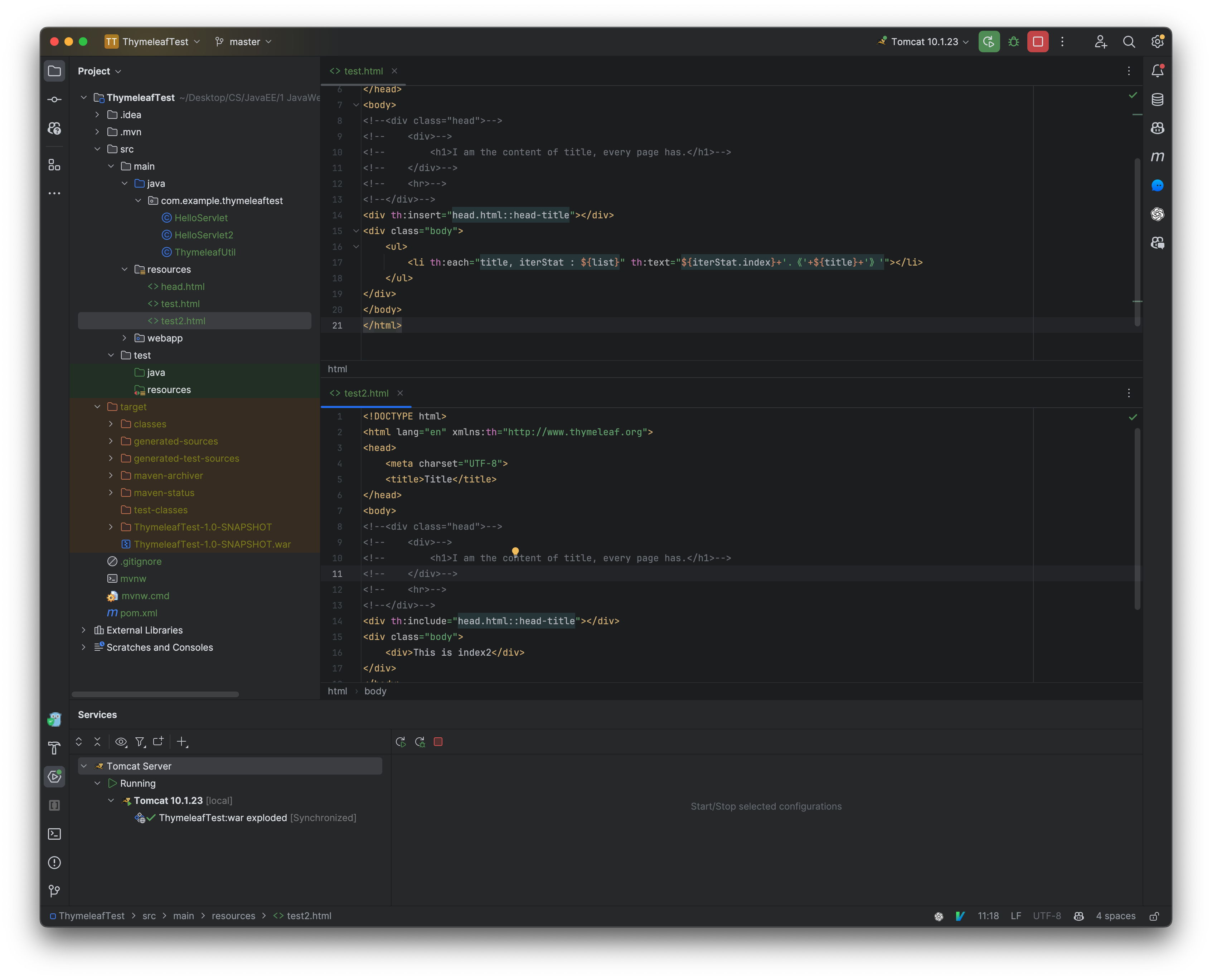Click the 4 spaces indent status

(x=1115, y=916)
